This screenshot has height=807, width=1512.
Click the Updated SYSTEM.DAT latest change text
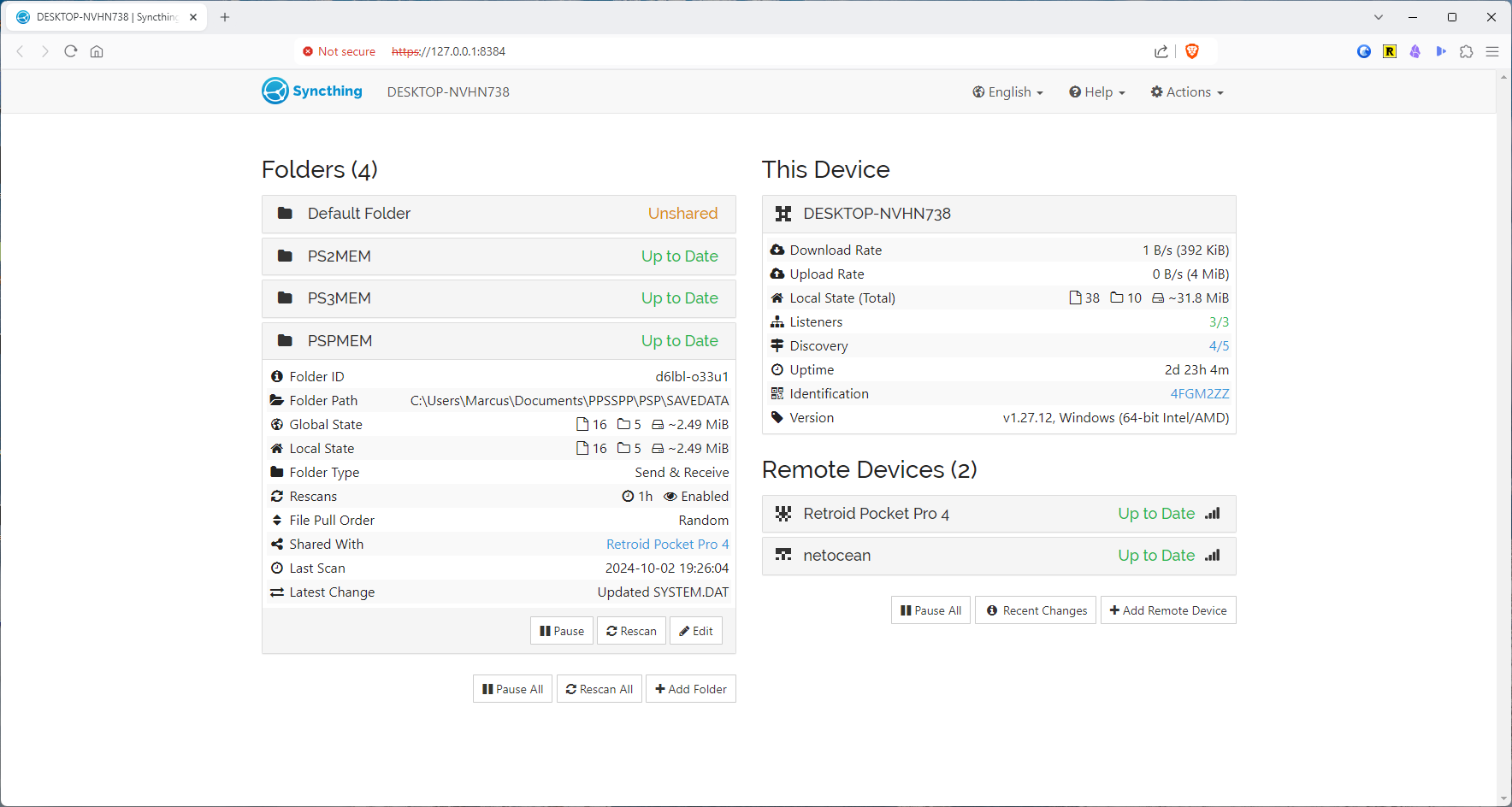tap(663, 592)
